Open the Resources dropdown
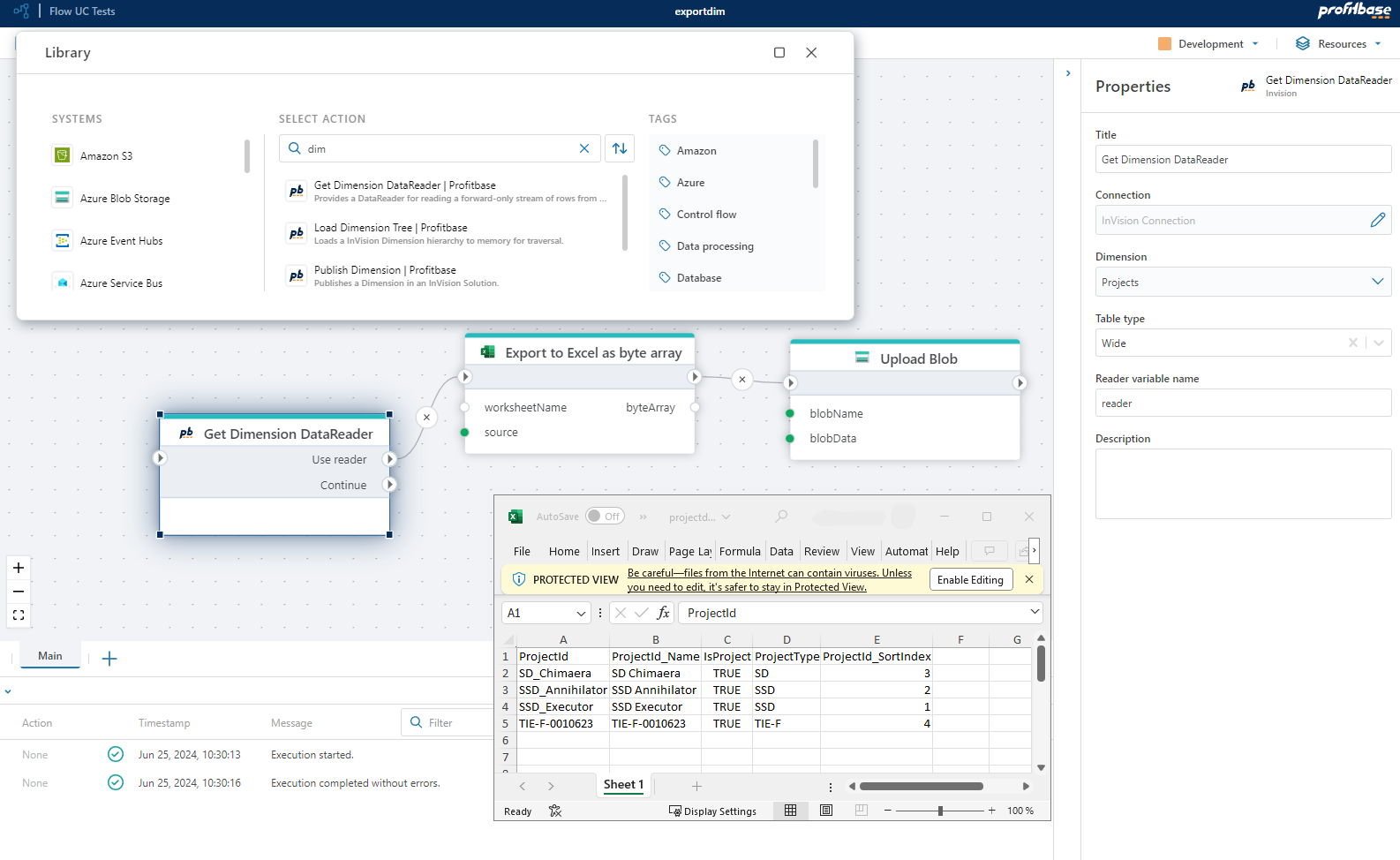Viewport: 1400px width, 860px height. pyautogui.click(x=1338, y=43)
